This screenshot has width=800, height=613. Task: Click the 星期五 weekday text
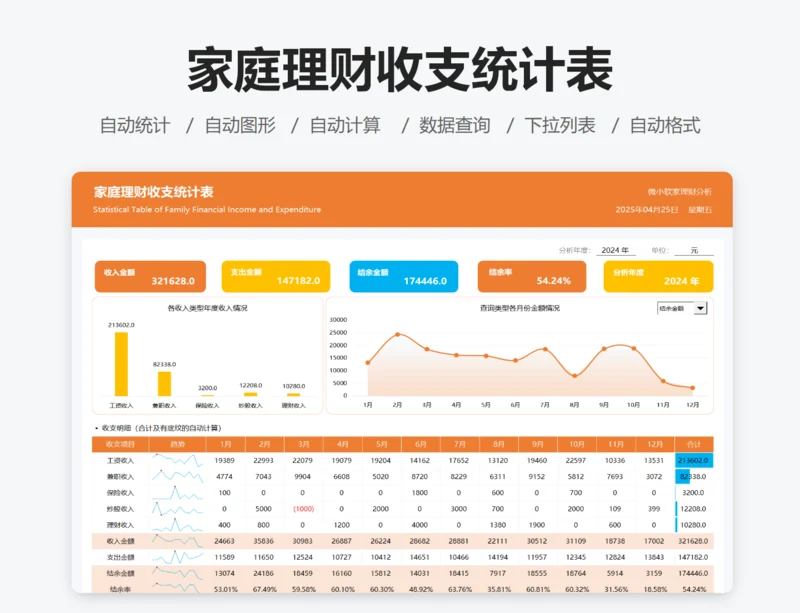pyautogui.click(x=700, y=209)
